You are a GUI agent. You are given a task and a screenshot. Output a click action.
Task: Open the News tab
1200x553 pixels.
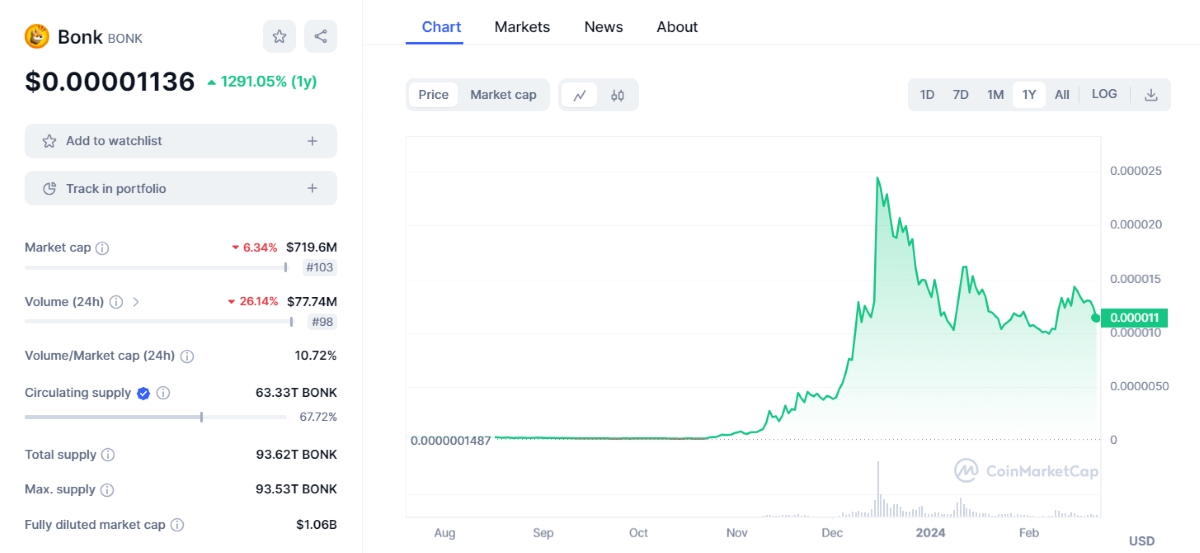click(x=603, y=27)
